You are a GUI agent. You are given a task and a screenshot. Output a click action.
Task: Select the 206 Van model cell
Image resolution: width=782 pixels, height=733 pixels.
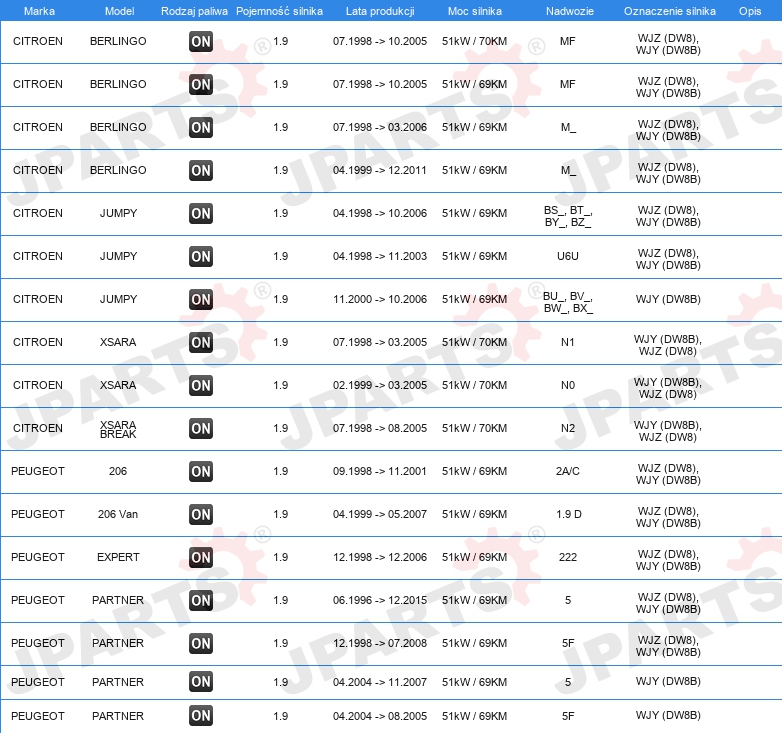pos(118,514)
